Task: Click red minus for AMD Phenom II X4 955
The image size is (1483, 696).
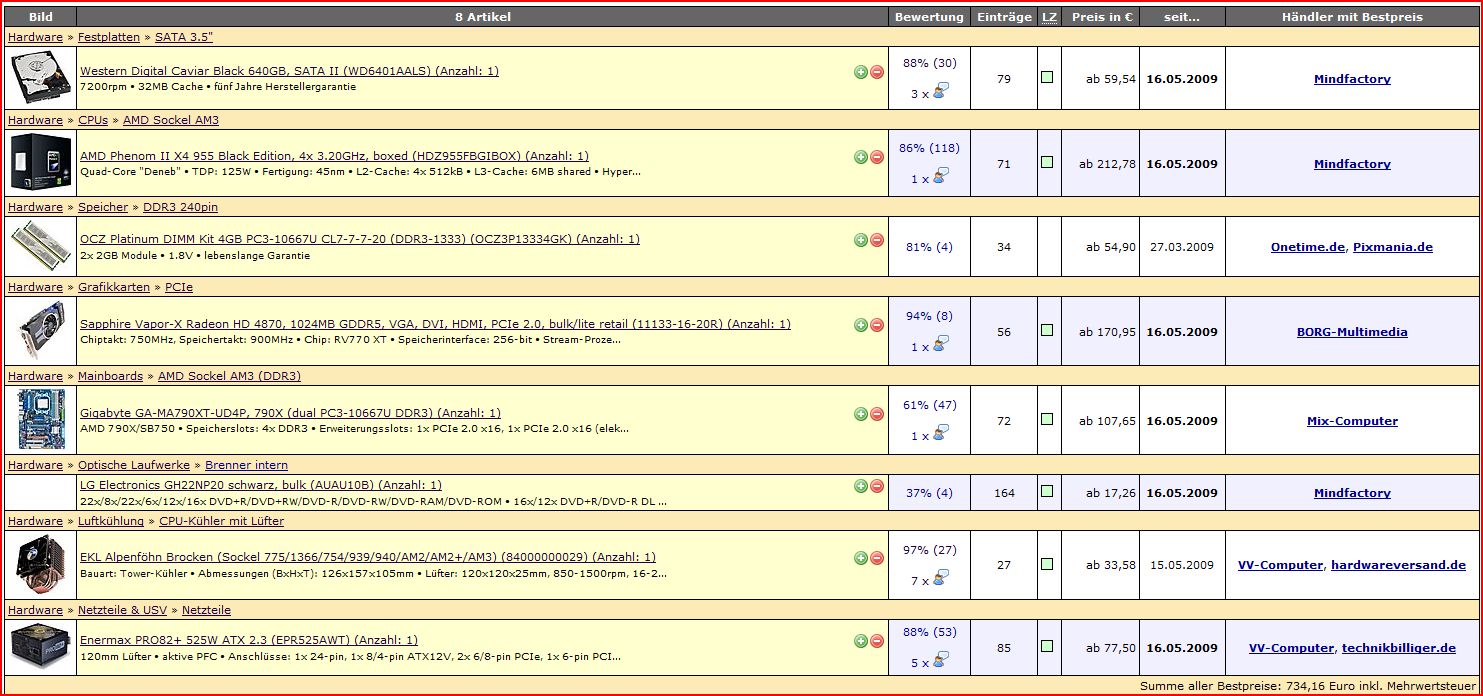Action: point(877,157)
